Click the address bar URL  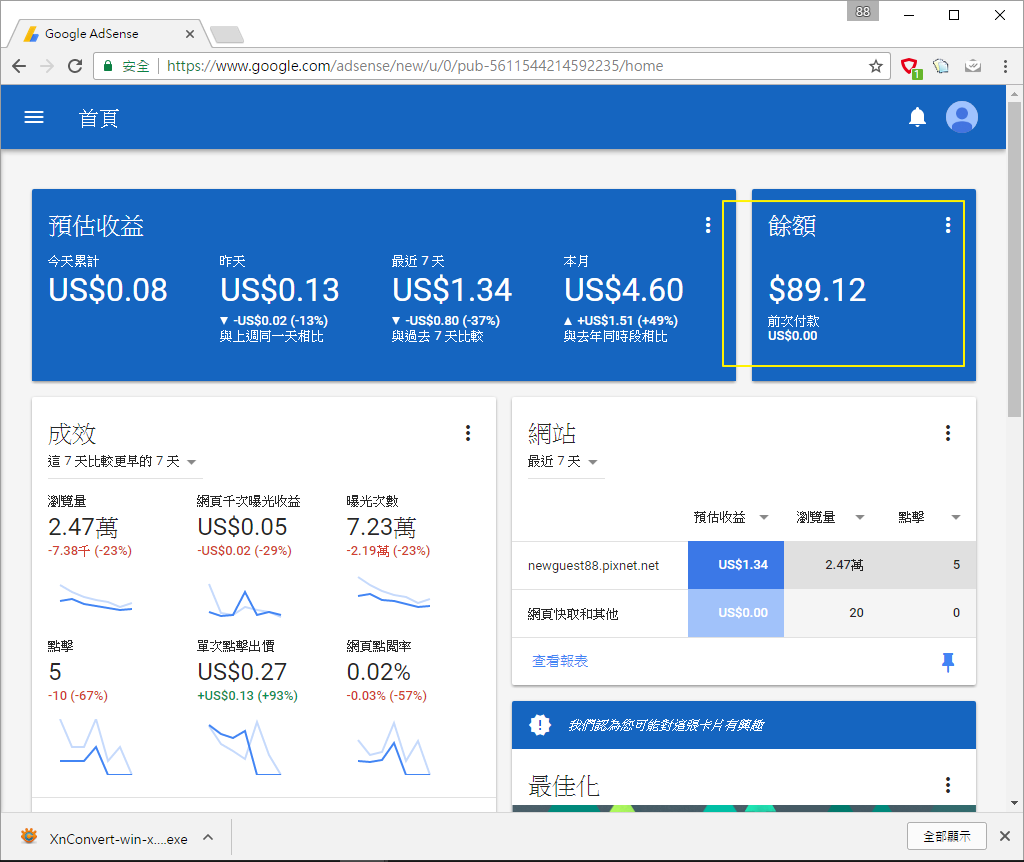point(415,66)
